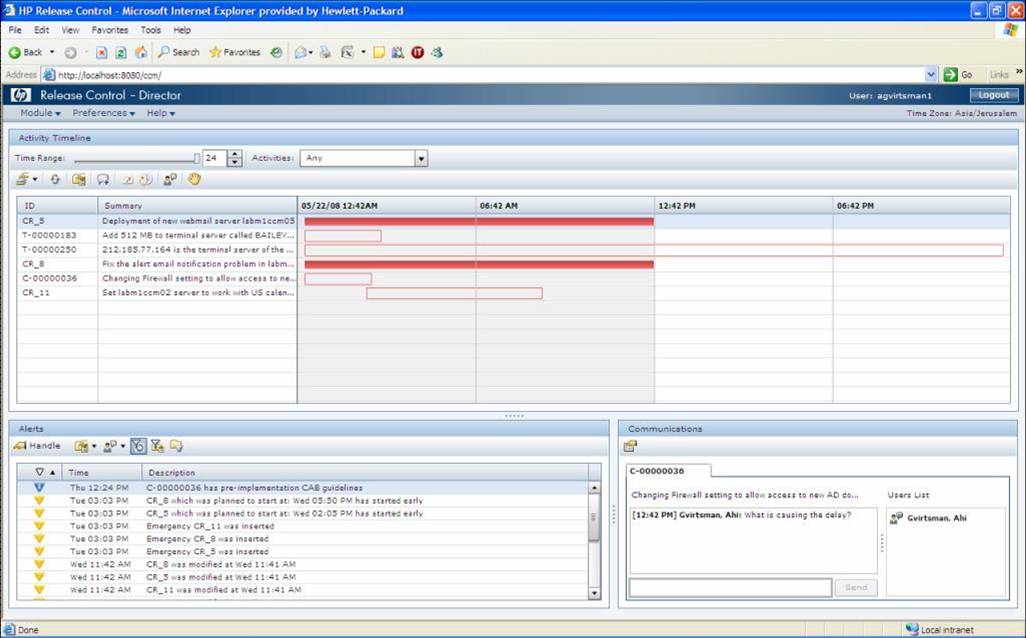This screenshot has width=1026, height=638.
Task: Click the layered filter icon in Activity Timeline toolbar
Action: click(23, 179)
